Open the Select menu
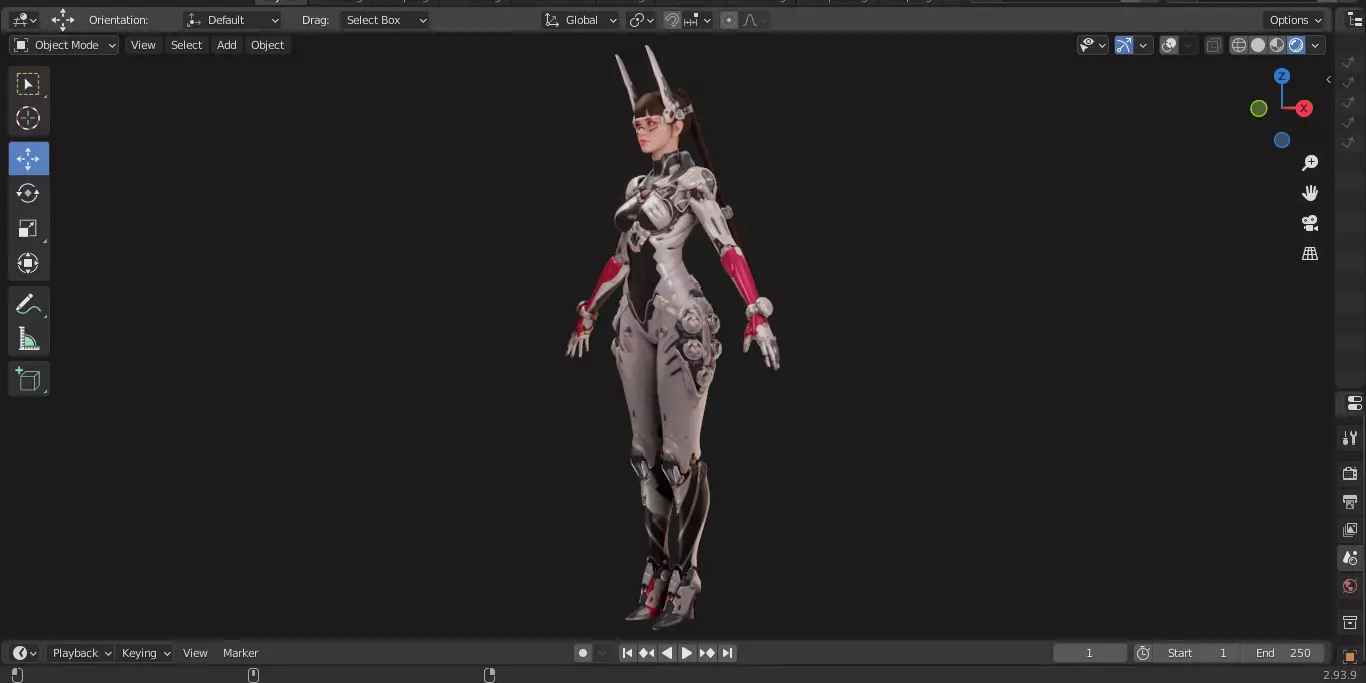This screenshot has width=1366, height=683. coord(186,45)
